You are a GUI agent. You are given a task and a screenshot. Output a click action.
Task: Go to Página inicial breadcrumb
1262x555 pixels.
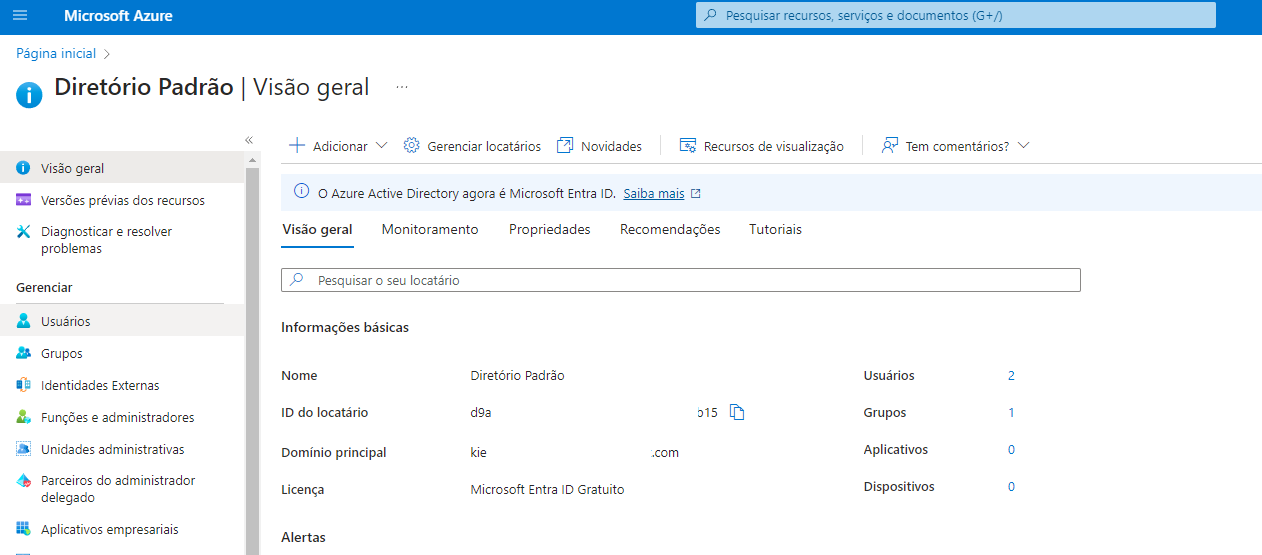click(56, 53)
